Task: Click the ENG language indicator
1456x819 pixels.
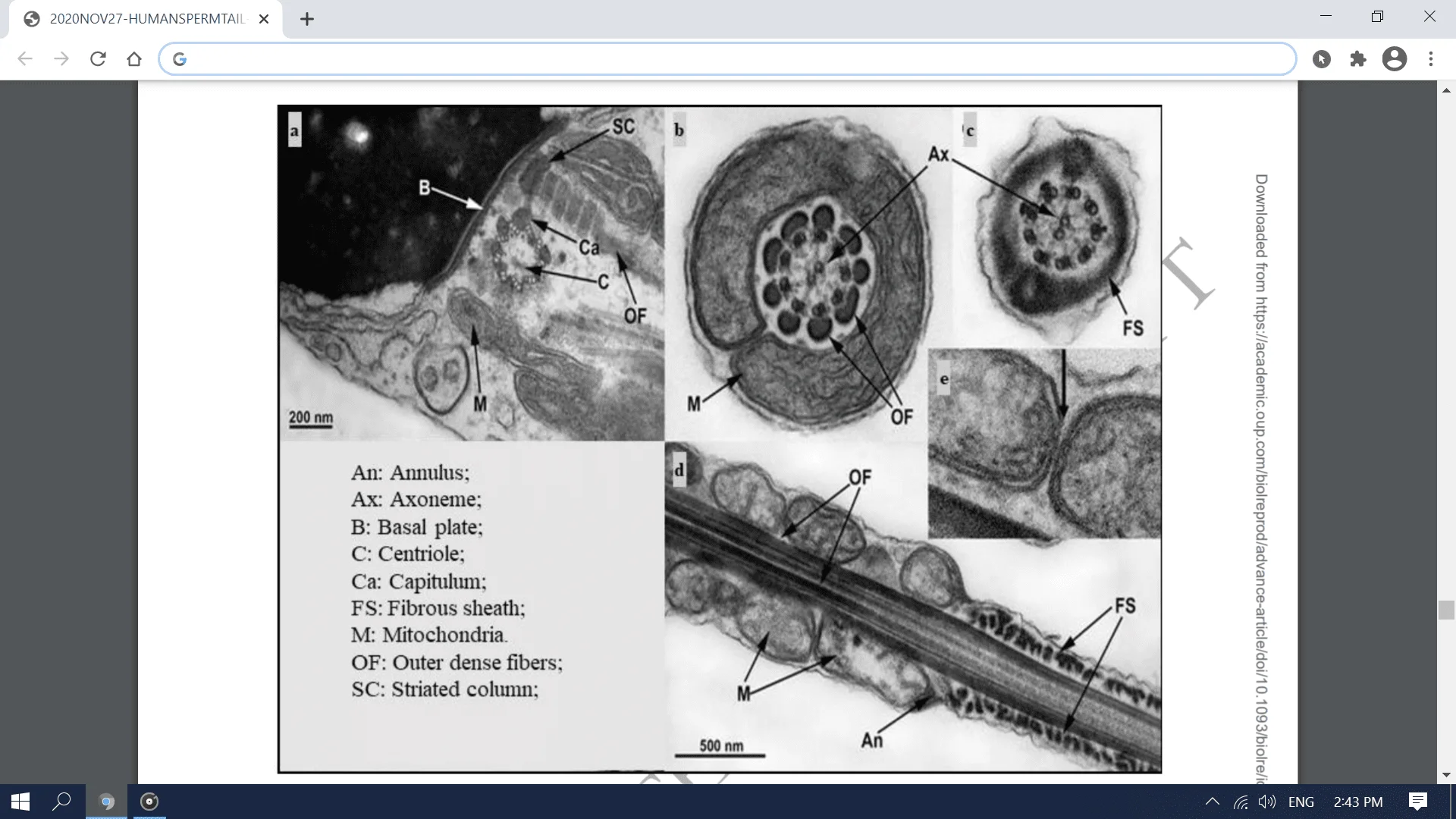Action: [x=1301, y=802]
